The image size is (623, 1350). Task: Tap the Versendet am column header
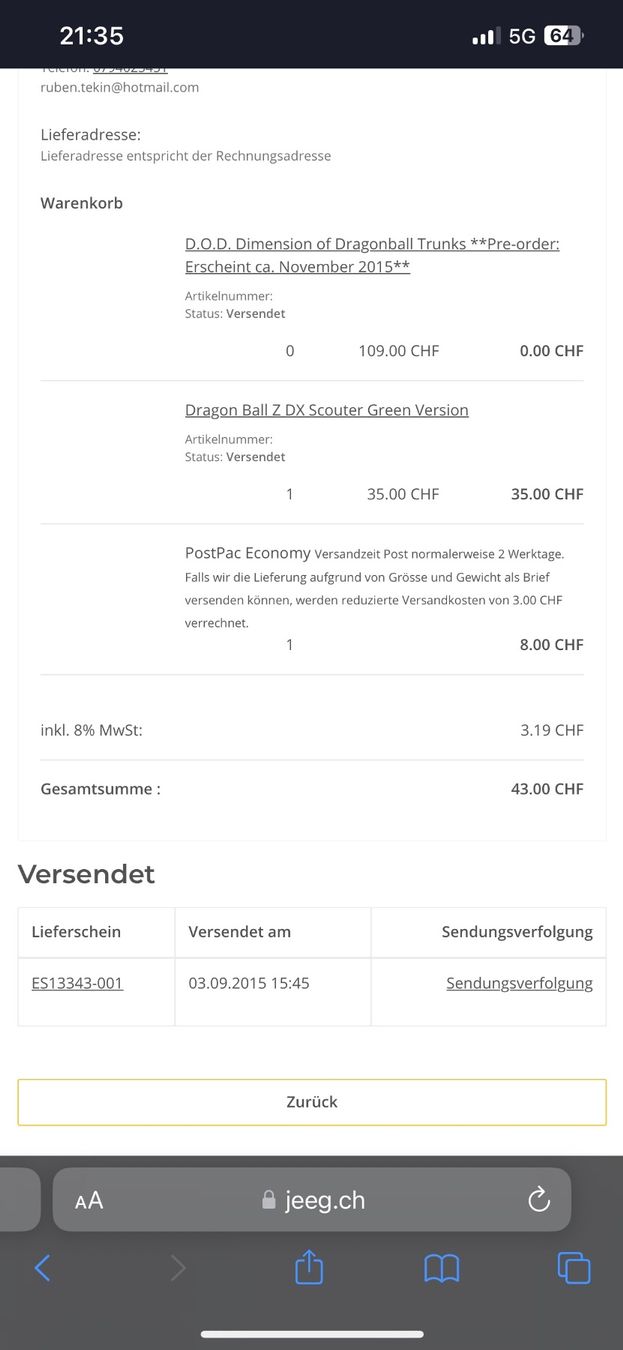[240, 931]
